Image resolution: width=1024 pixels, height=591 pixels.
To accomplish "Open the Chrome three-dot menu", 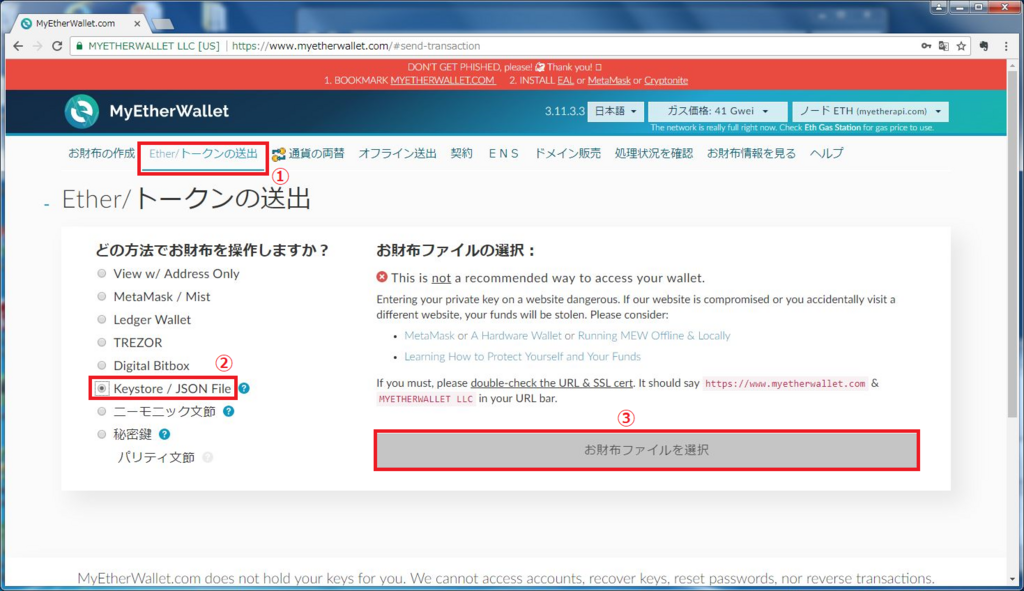I will coord(1006,46).
